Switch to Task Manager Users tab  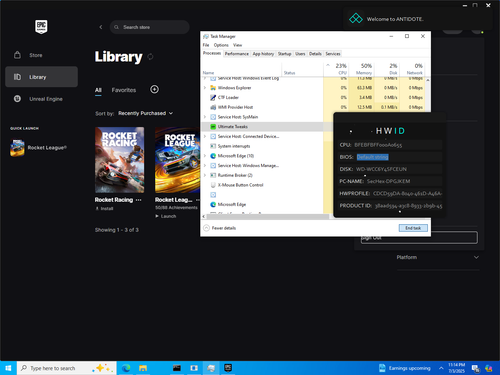tap(300, 54)
